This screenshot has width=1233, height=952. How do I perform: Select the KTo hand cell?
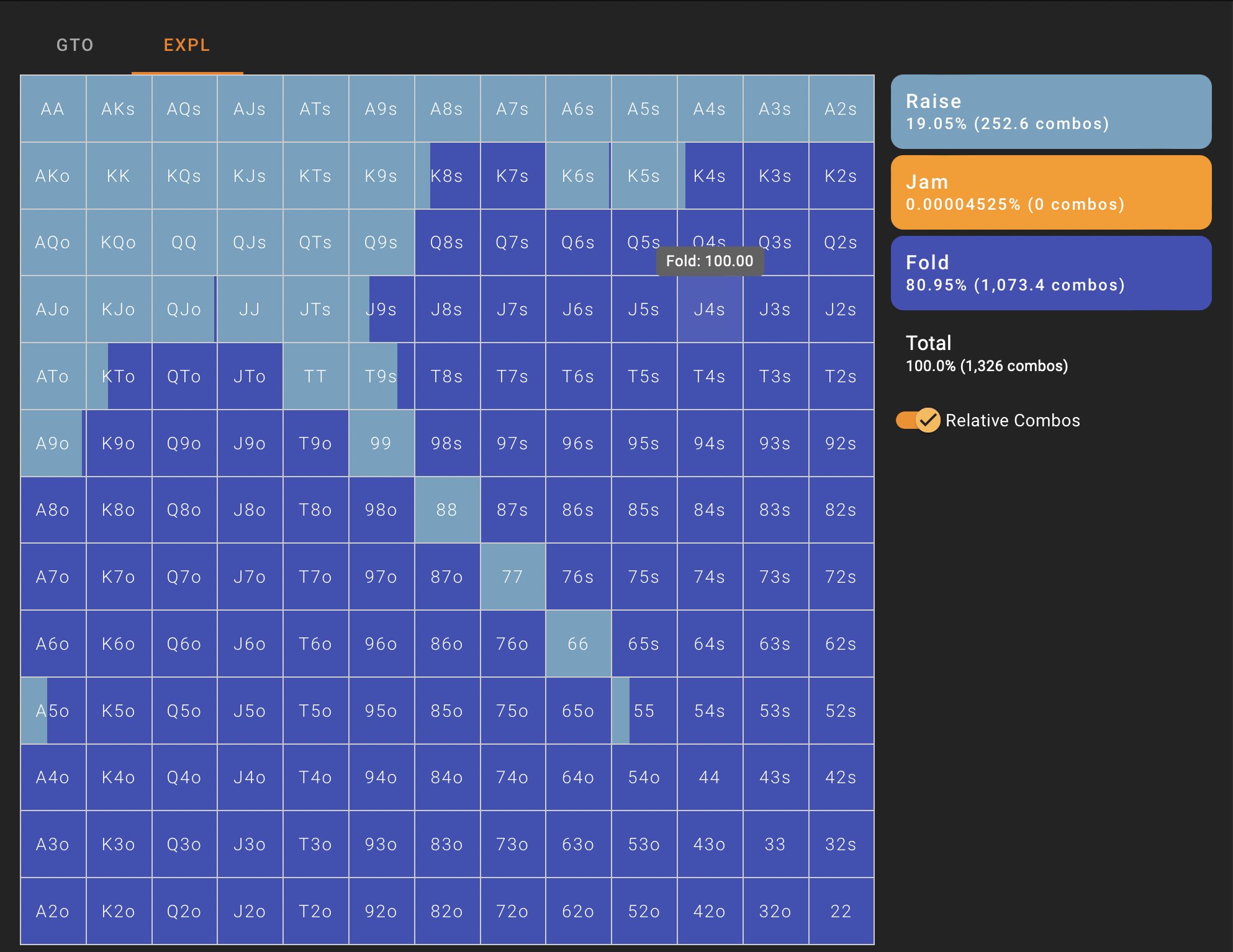pyautogui.click(x=119, y=377)
